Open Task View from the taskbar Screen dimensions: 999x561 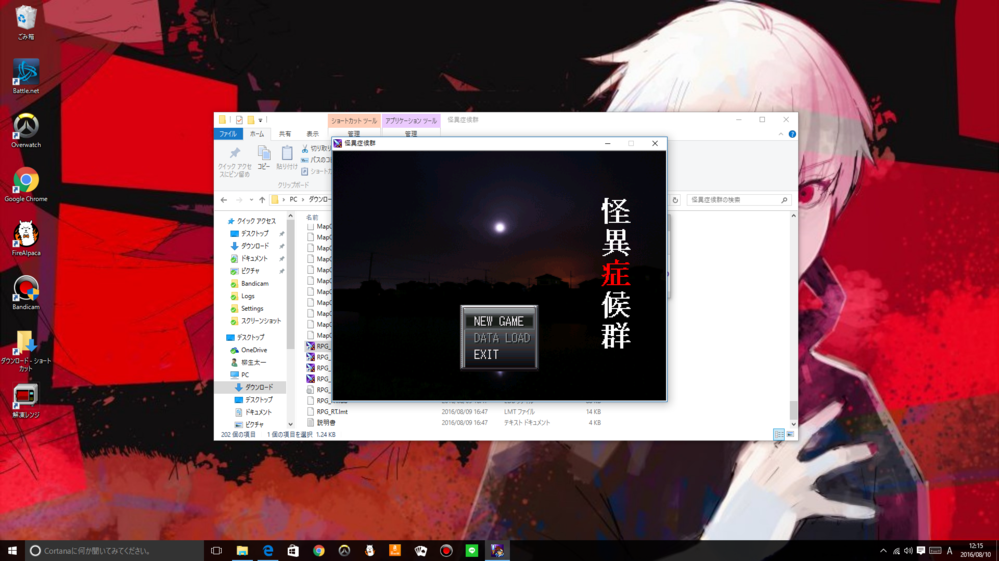(217, 551)
